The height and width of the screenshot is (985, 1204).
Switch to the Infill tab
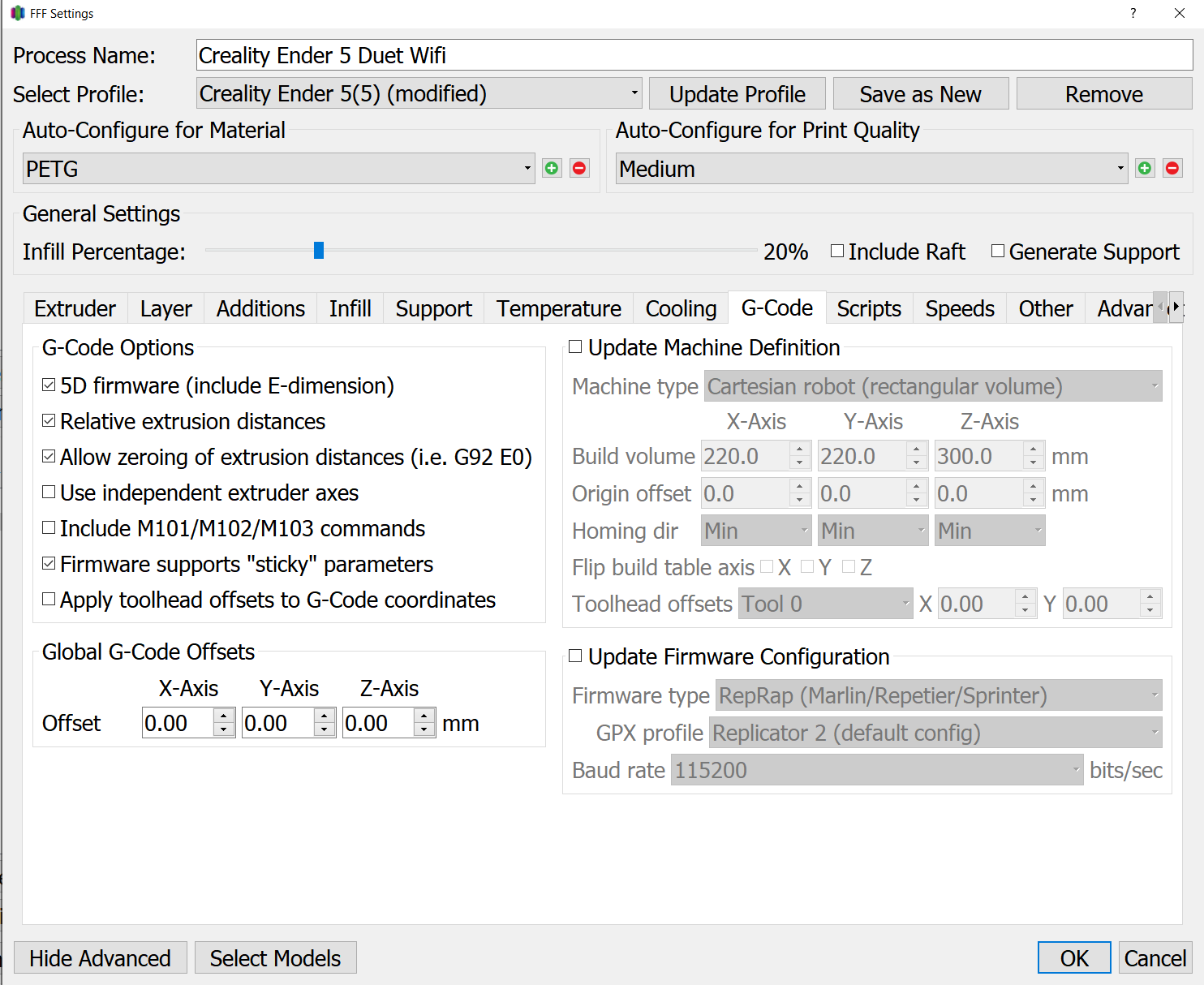(350, 308)
